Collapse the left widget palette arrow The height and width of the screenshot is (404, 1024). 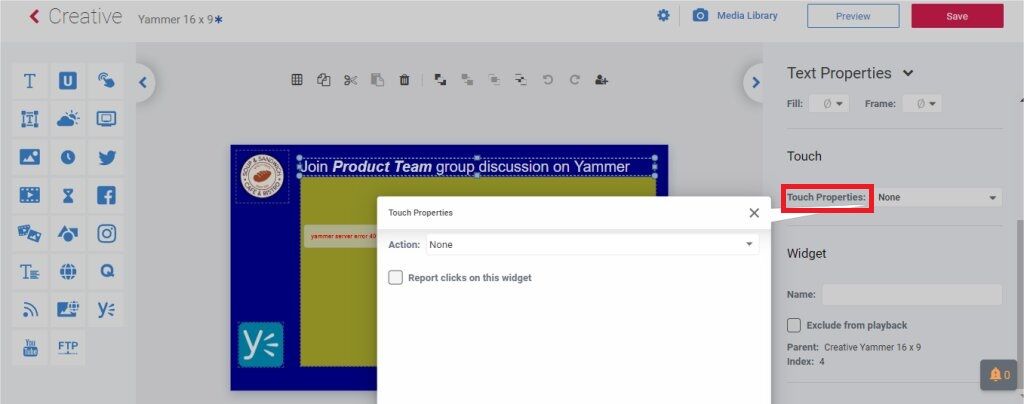coord(143,83)
